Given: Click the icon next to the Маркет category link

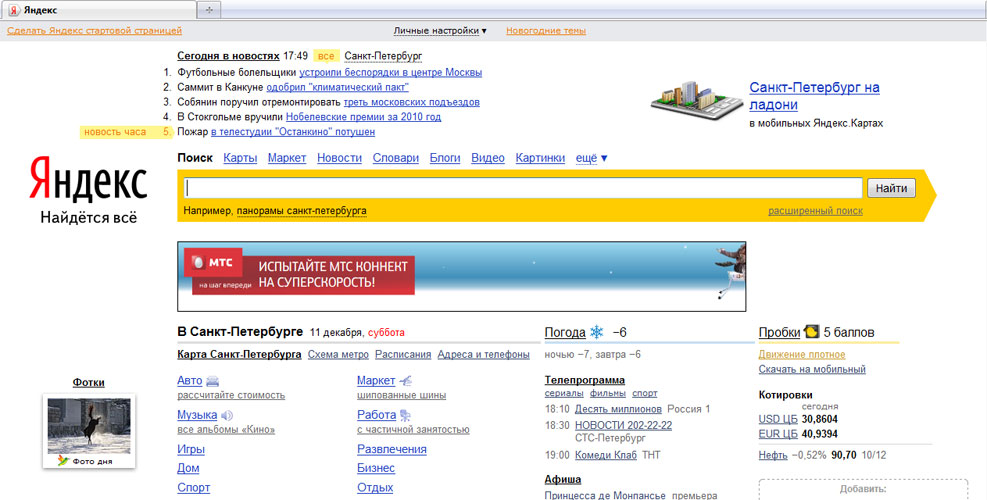Looking at the screenshot, I should pyautogui.click(x=405, y=381).
